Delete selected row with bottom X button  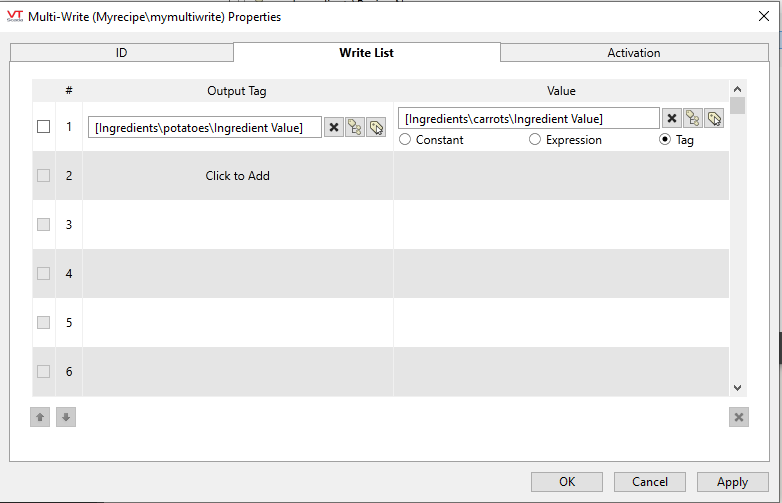[739, 417]
